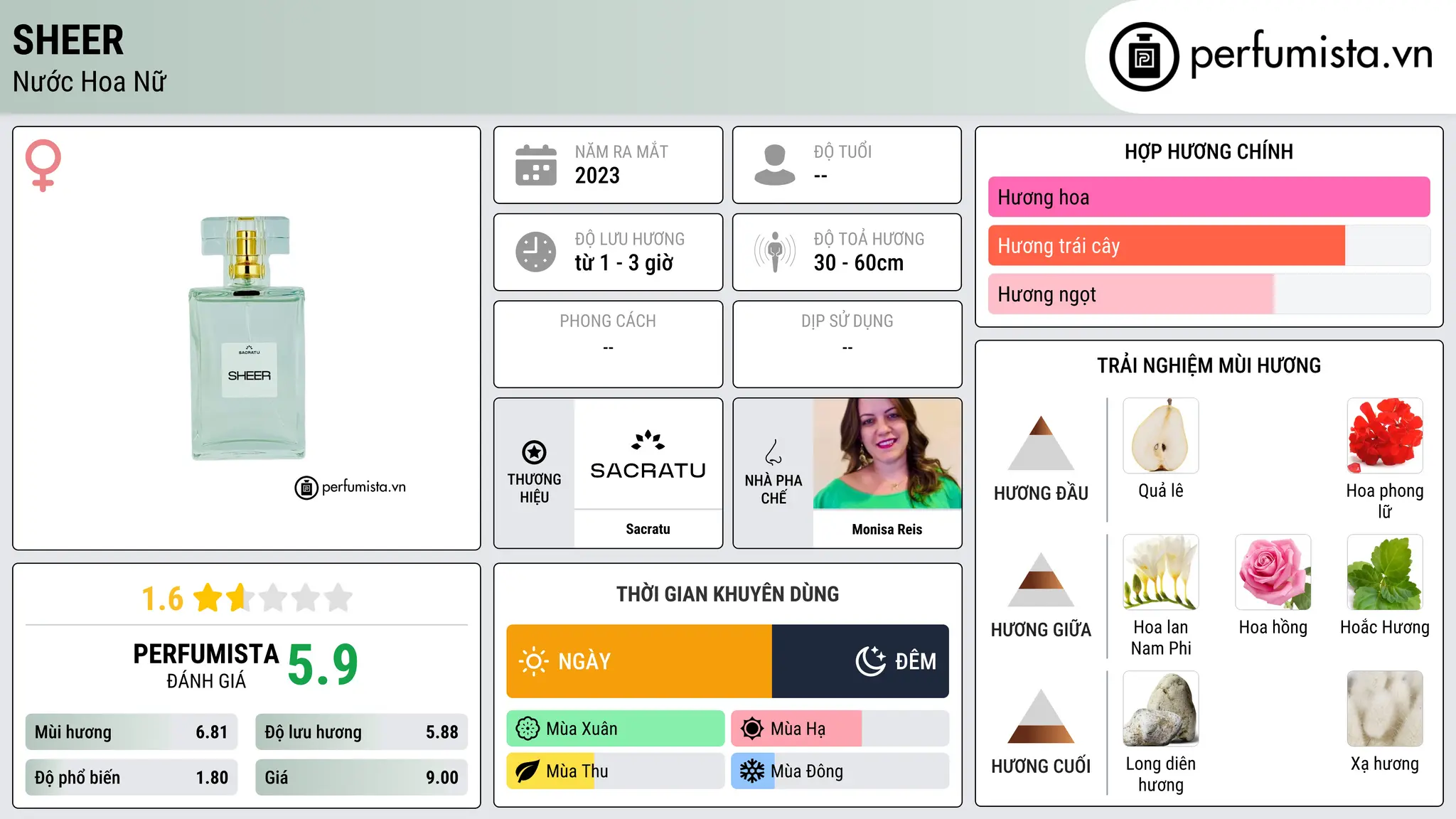The height and width of the screenshot is (819, 1456).
Task: Click the snowflake icon for Mùa Đông
Action: coord(752,771)
